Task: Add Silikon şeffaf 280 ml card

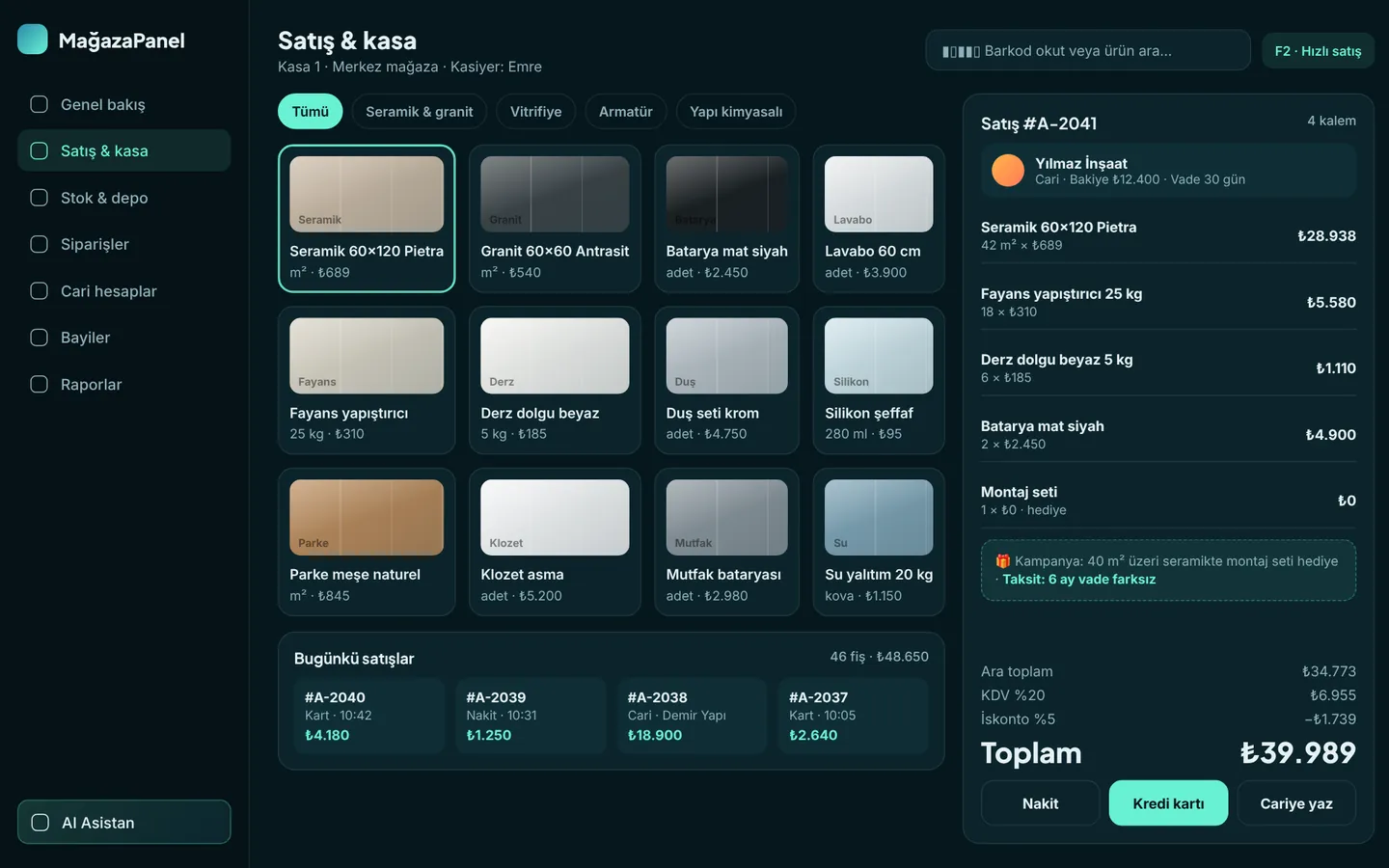Action: point(879,380)
